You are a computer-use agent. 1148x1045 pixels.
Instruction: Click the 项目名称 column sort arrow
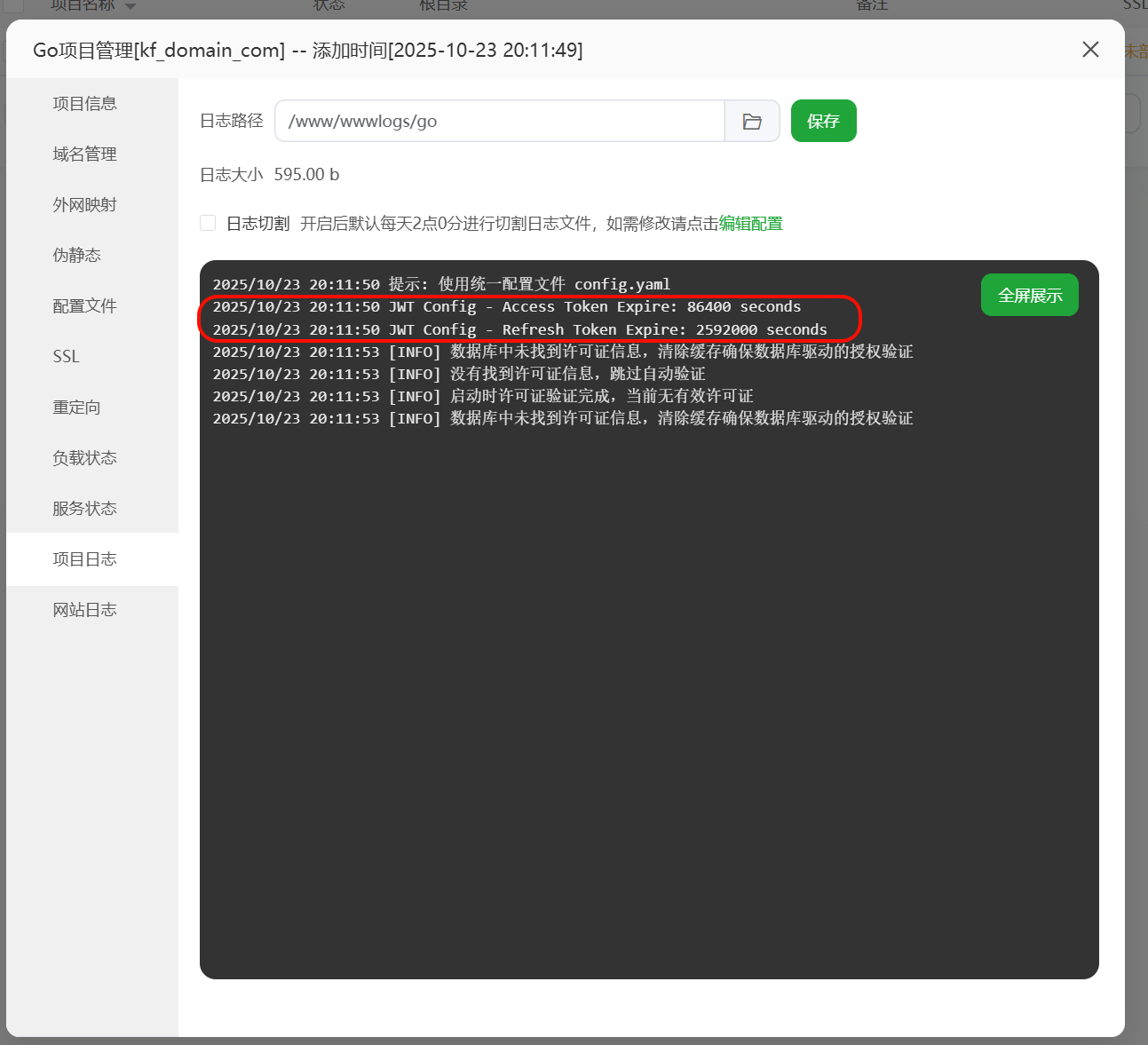click(x=131, y=6)
